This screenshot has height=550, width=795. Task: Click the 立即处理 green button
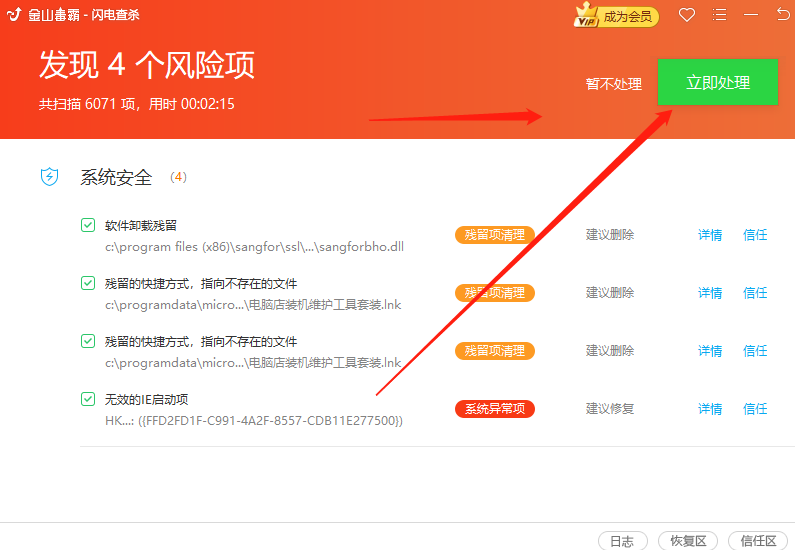pos(717,82)
